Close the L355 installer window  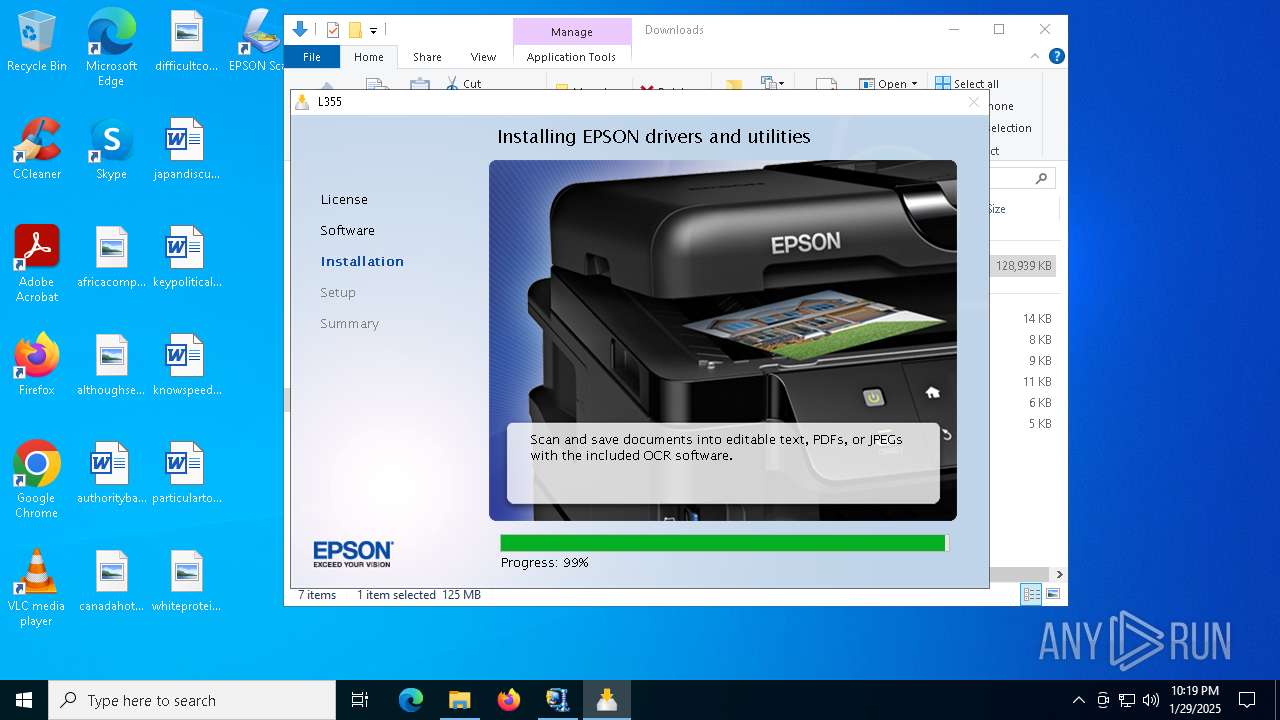coord(974,102)
